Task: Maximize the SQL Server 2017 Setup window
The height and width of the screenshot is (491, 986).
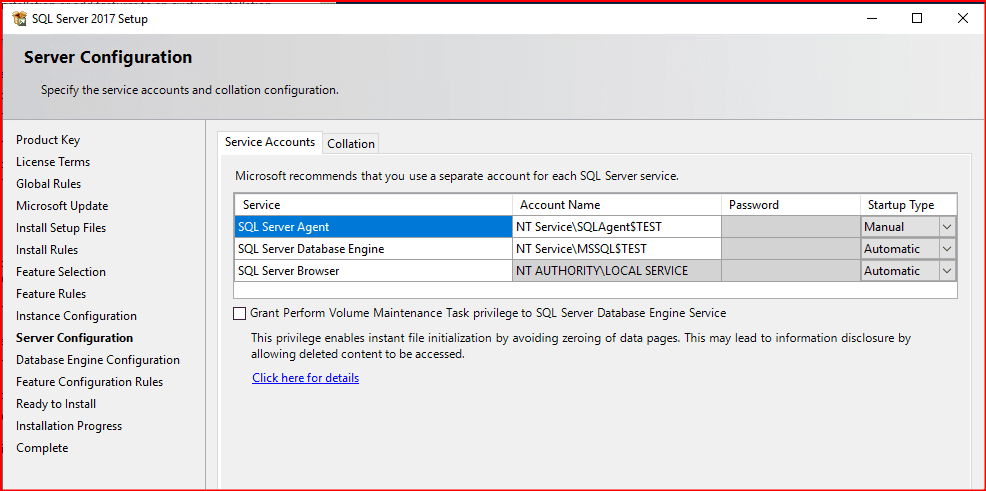Action: pyautogui.click(x=917, y=18)
